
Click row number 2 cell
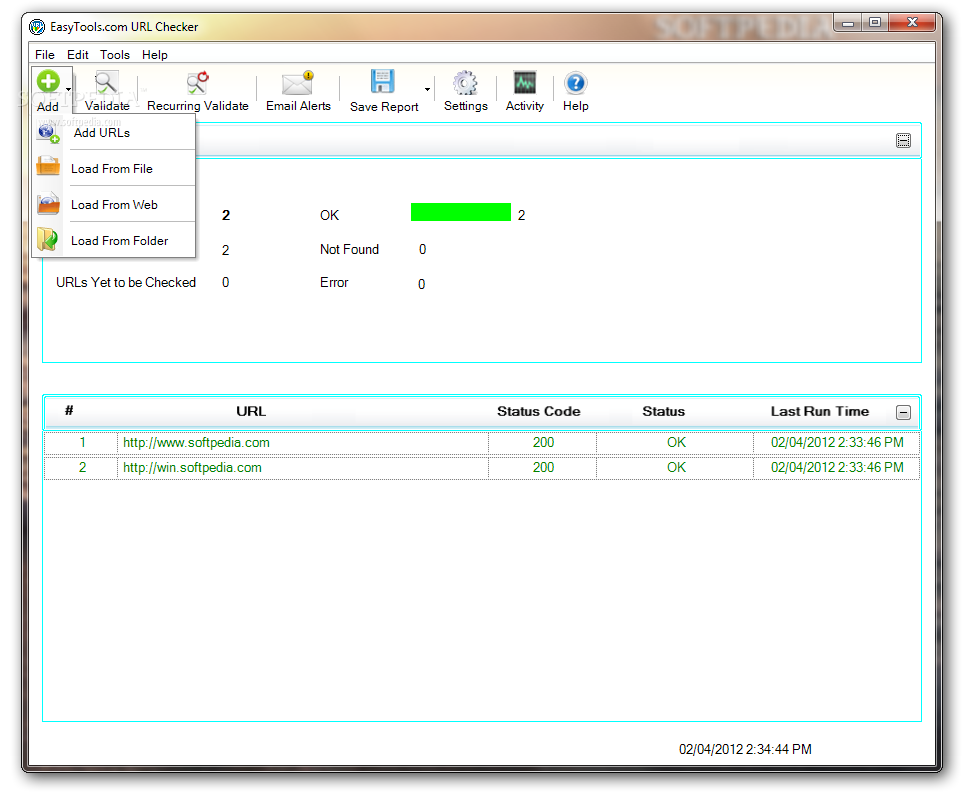click(82, 467)
